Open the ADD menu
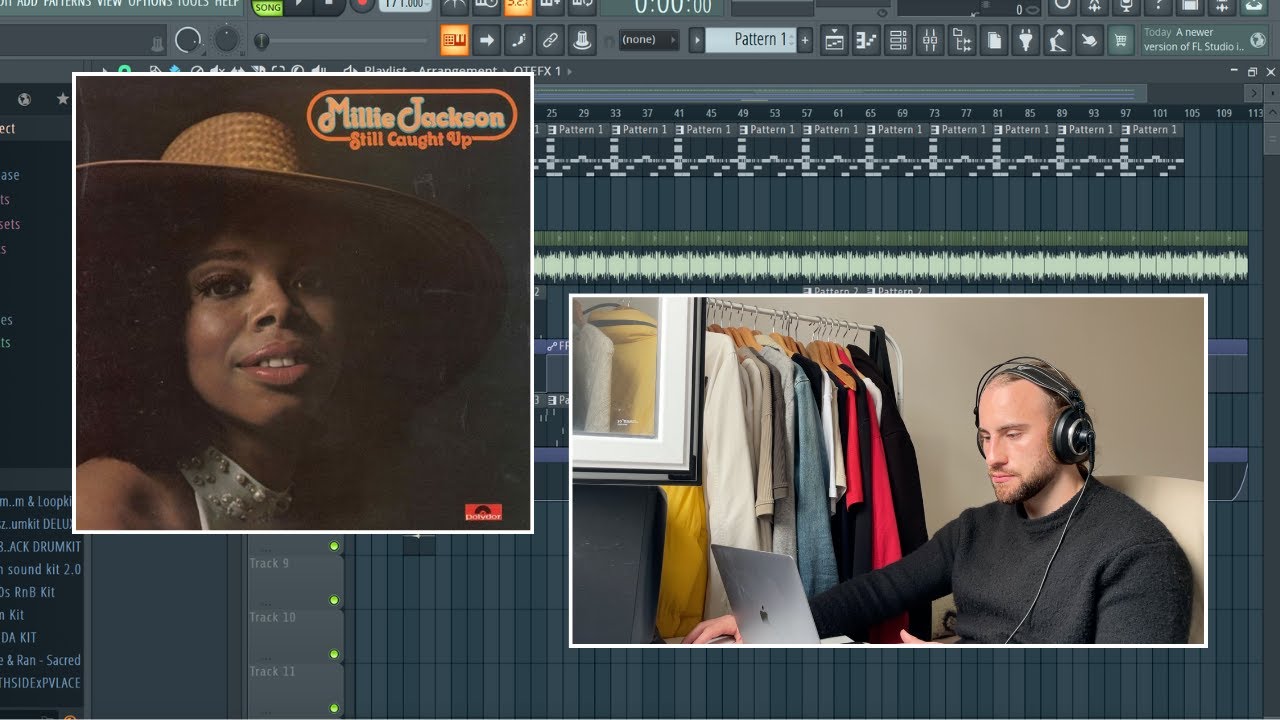 27,3
